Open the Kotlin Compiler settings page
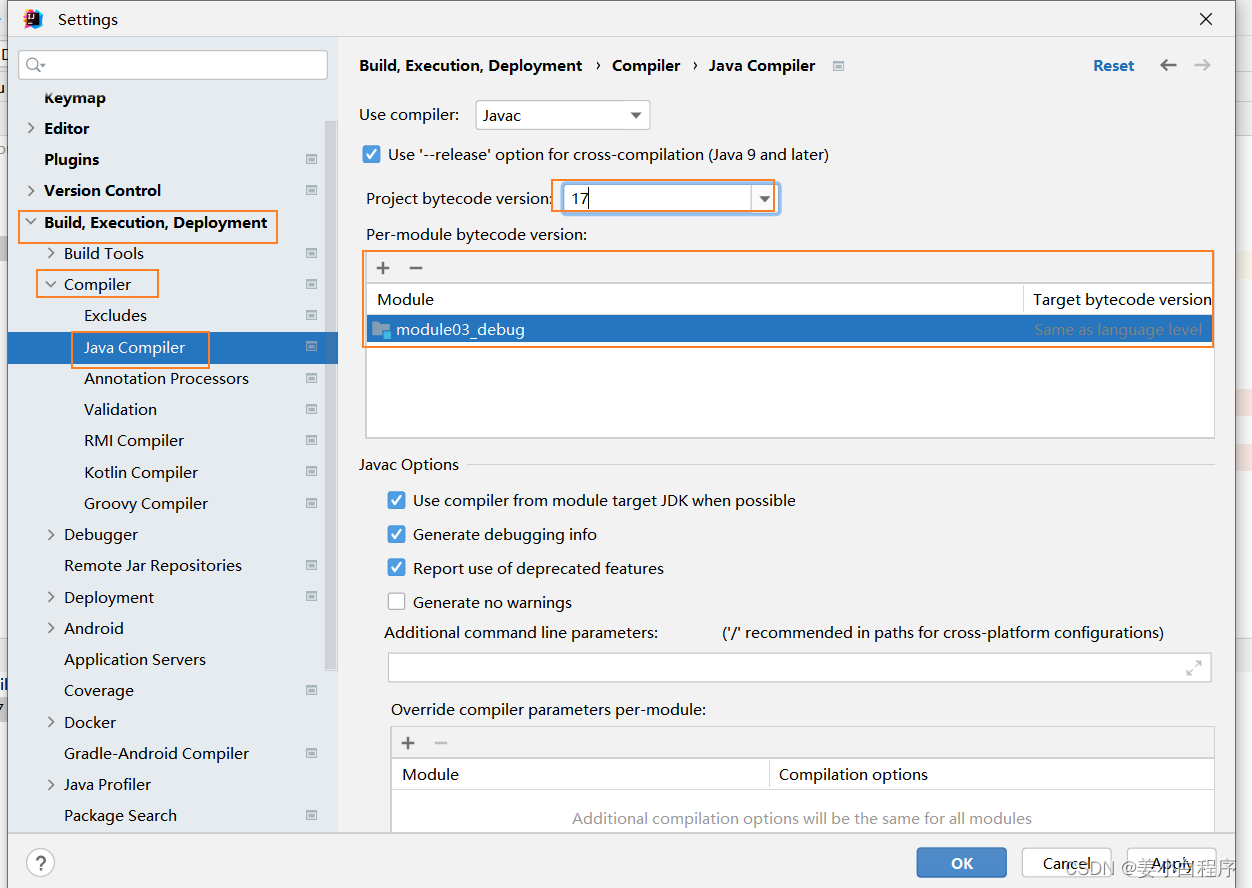The image size is (1252, 888). (x=141, y=472)
